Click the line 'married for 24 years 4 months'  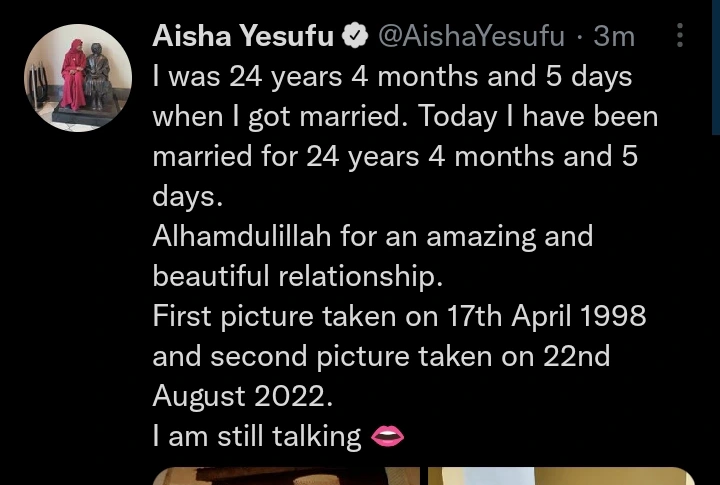[x=395, y=157]
